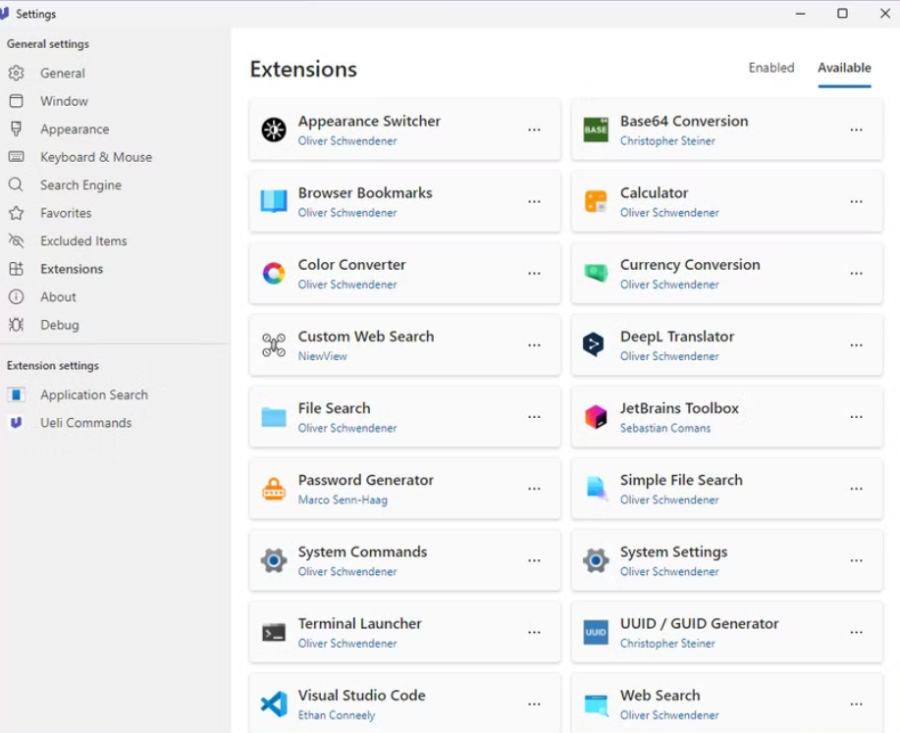Click the JetBrains Toolbox icon
Image resolution: width=900 pixels, height=733 pixels.
[595, 417]
